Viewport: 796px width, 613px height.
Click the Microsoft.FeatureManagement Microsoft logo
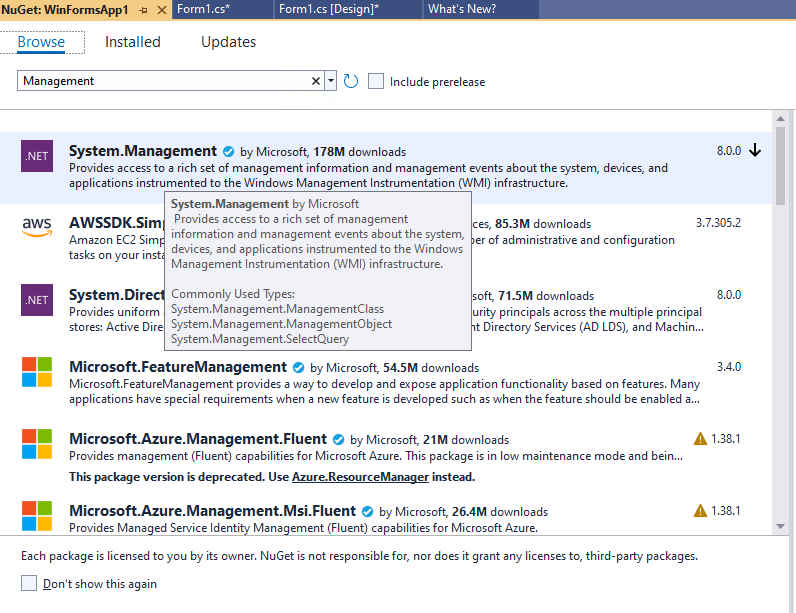point(37,372)
